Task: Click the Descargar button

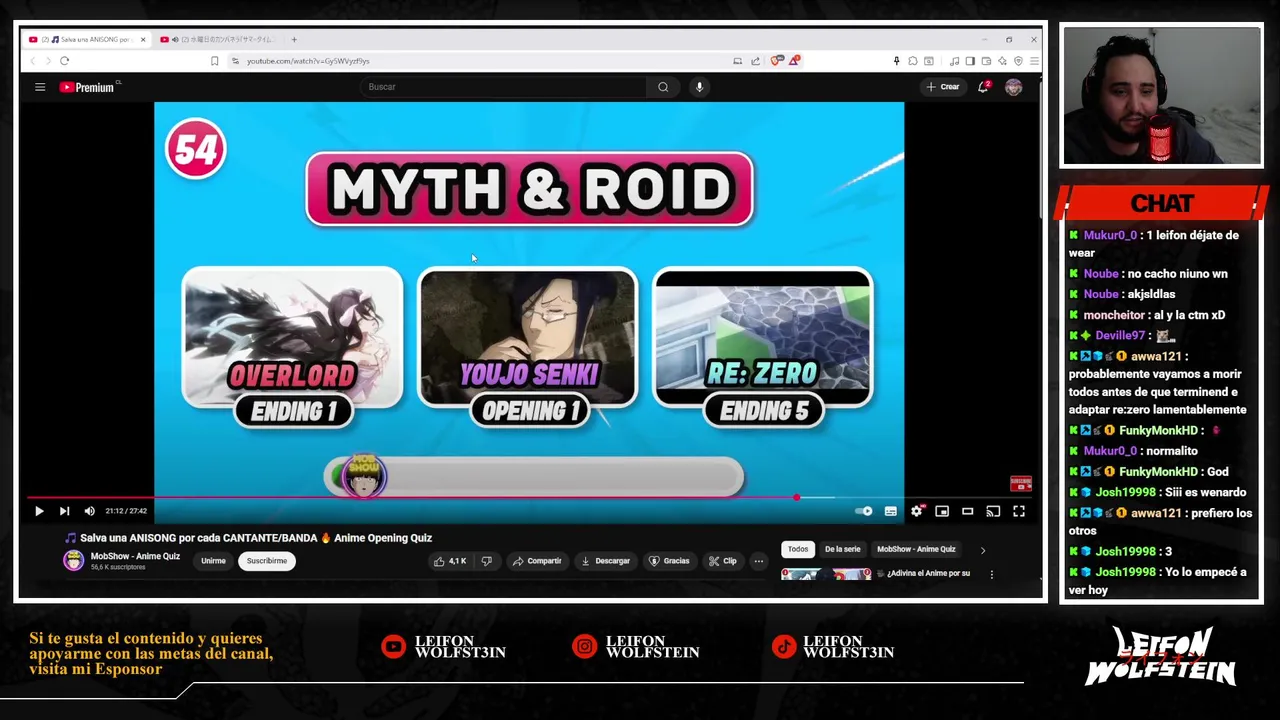Action: tap(606, 561)
